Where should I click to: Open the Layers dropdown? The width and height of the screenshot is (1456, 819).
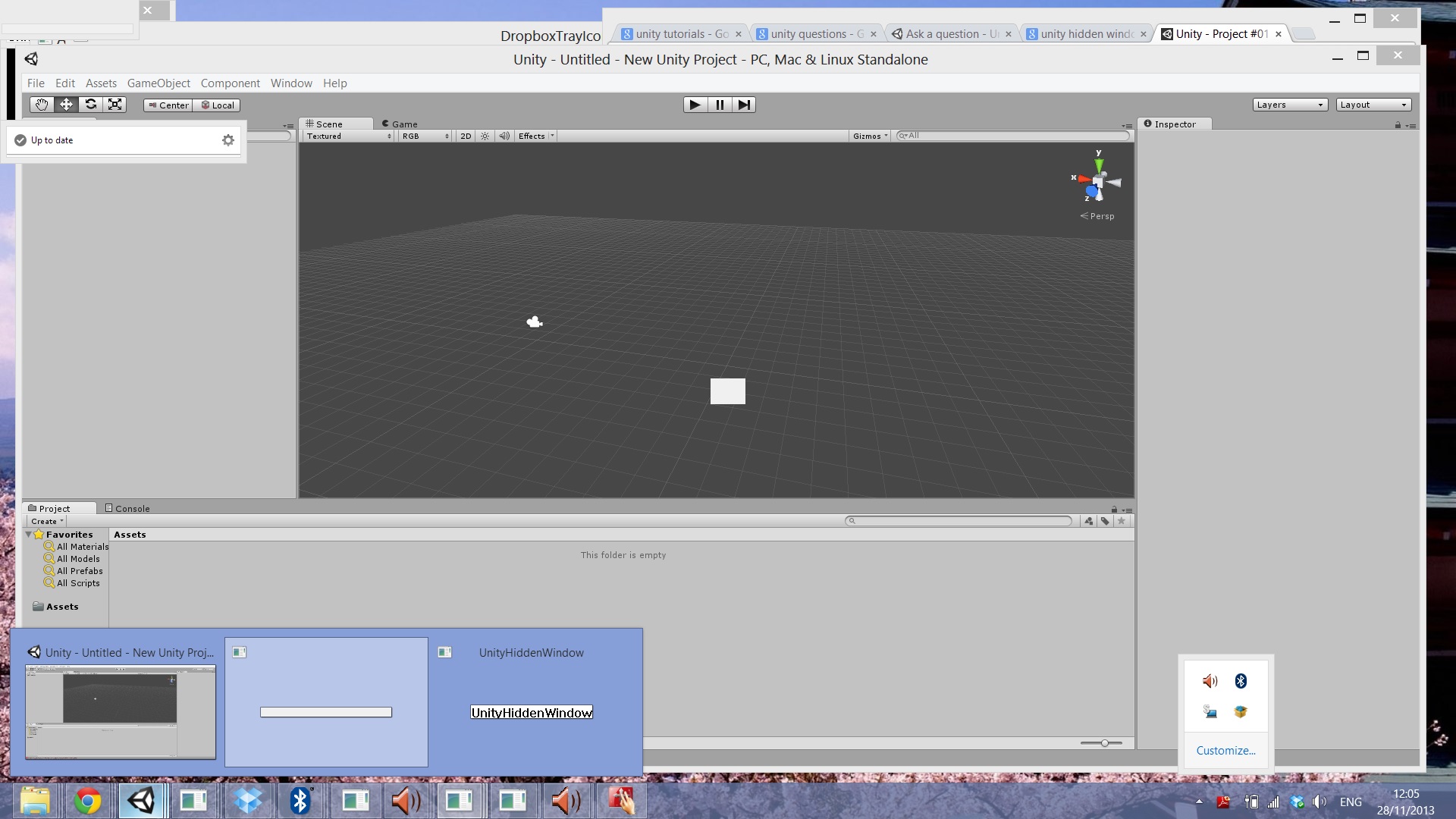tap(1290, 105)
